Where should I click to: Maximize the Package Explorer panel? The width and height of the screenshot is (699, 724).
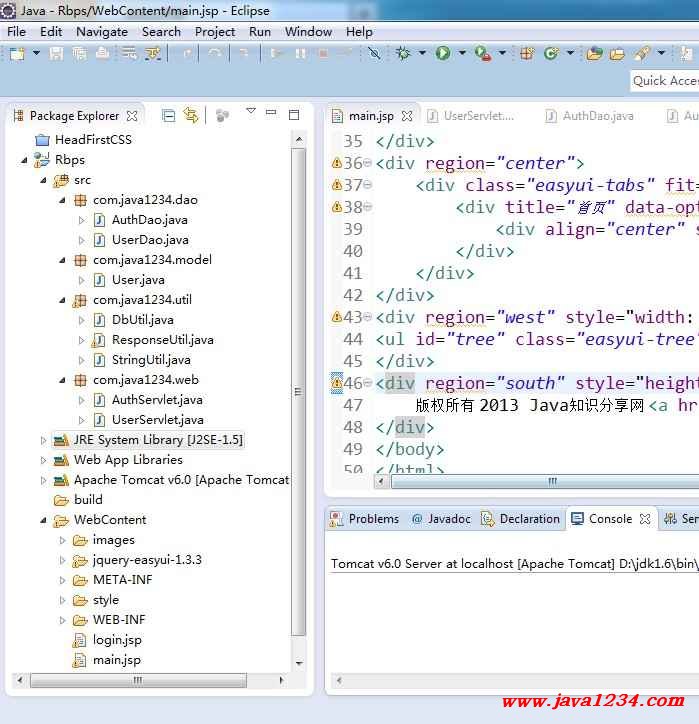pyautogui.click(x=294, y=115)
